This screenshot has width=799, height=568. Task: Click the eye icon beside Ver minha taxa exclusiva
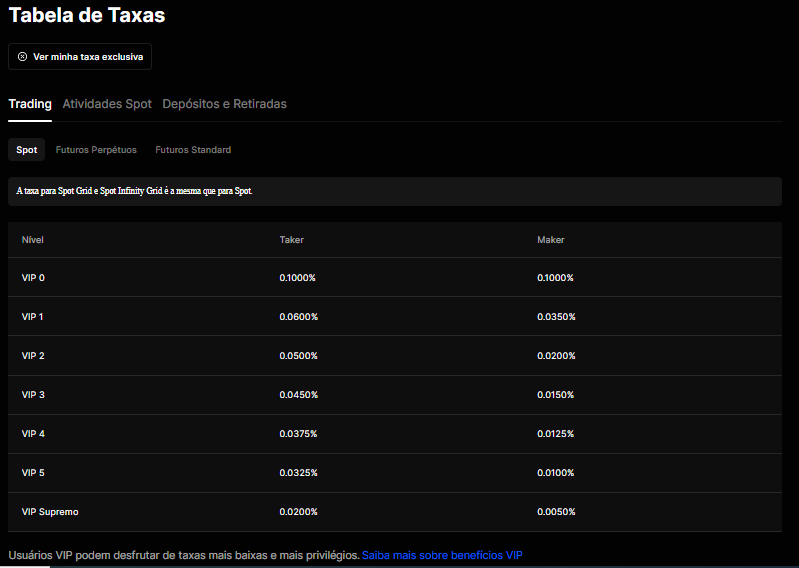(22, 57)
